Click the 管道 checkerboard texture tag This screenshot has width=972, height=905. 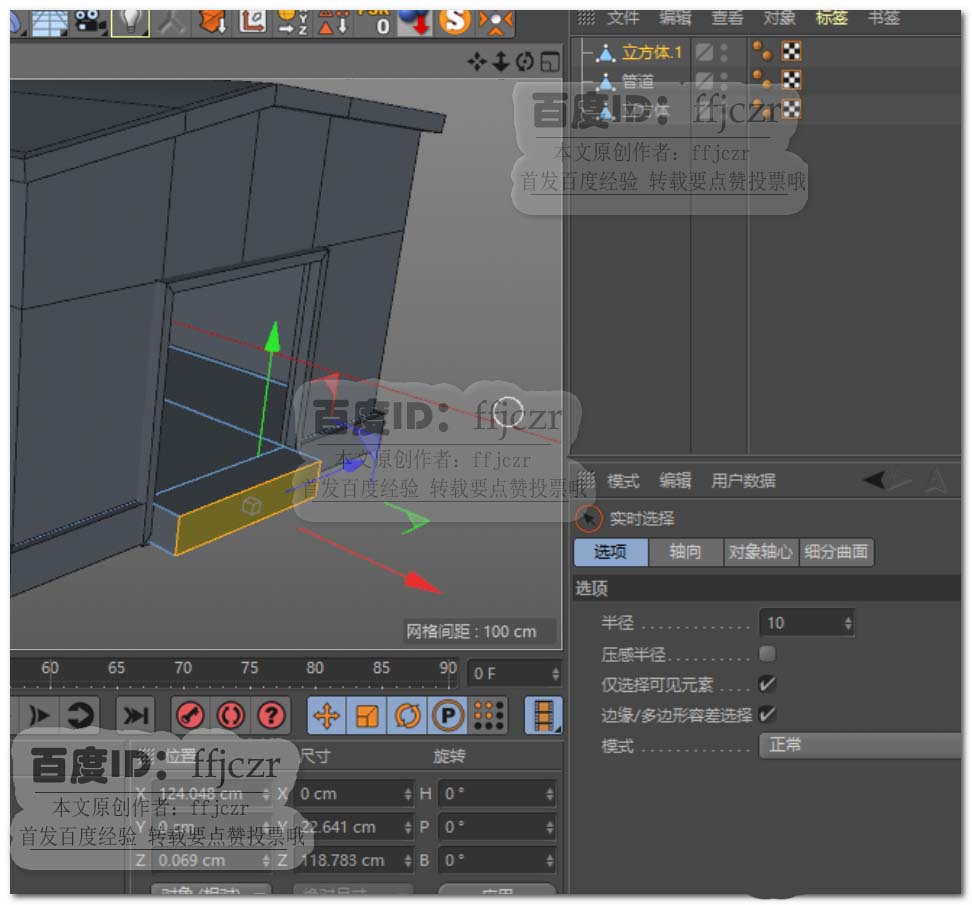coord(791,81)
